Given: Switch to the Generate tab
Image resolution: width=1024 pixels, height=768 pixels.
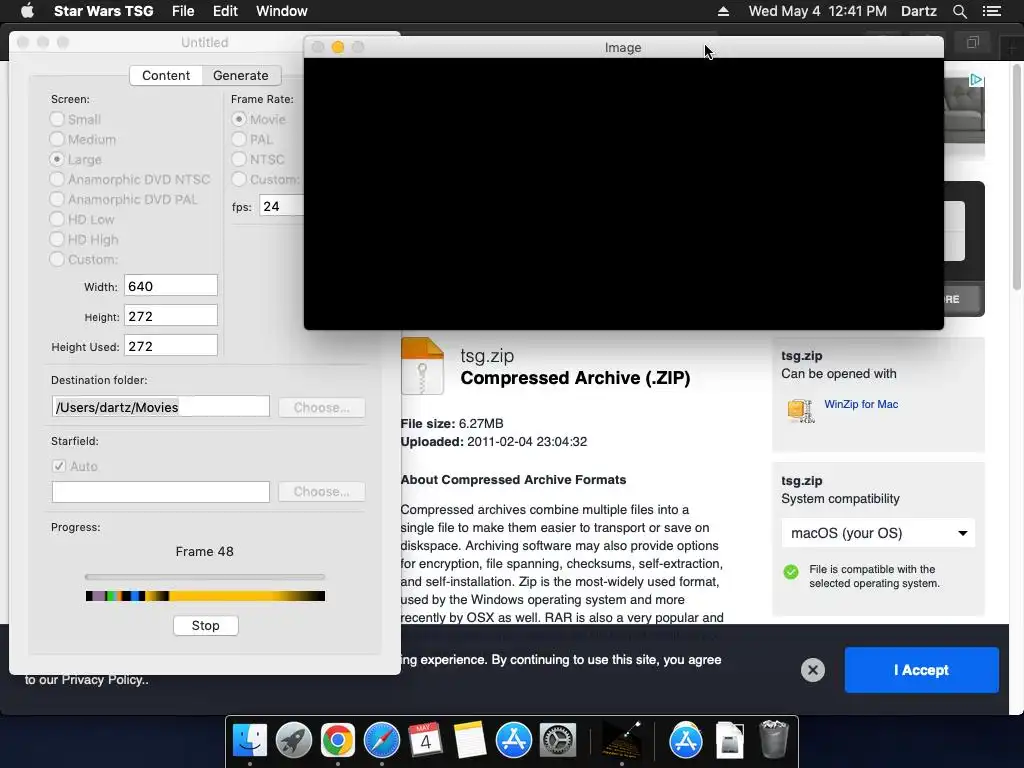Looking at the screenshot, I should [240, 75].
